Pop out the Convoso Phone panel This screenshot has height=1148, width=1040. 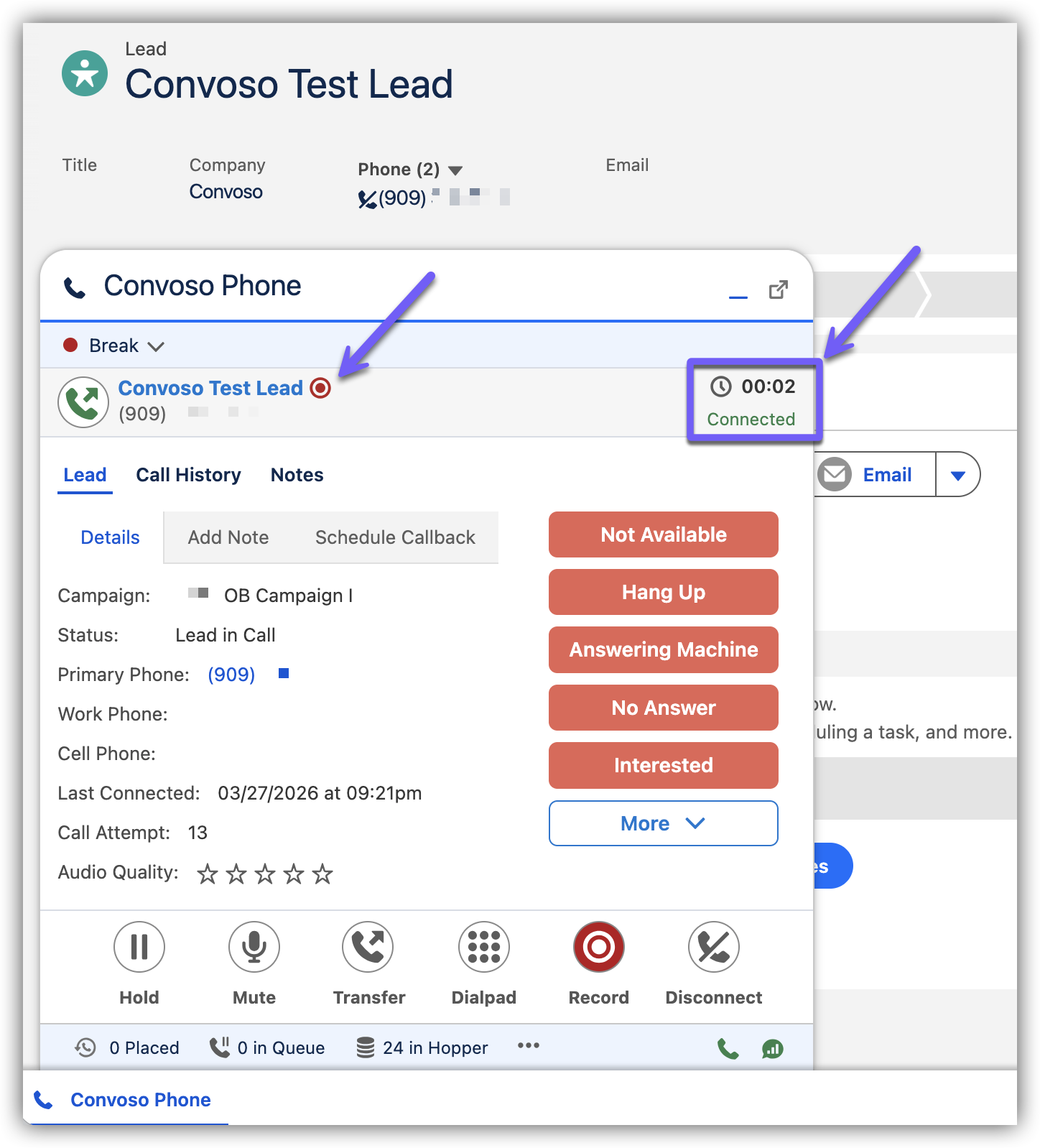coord(778,290)
